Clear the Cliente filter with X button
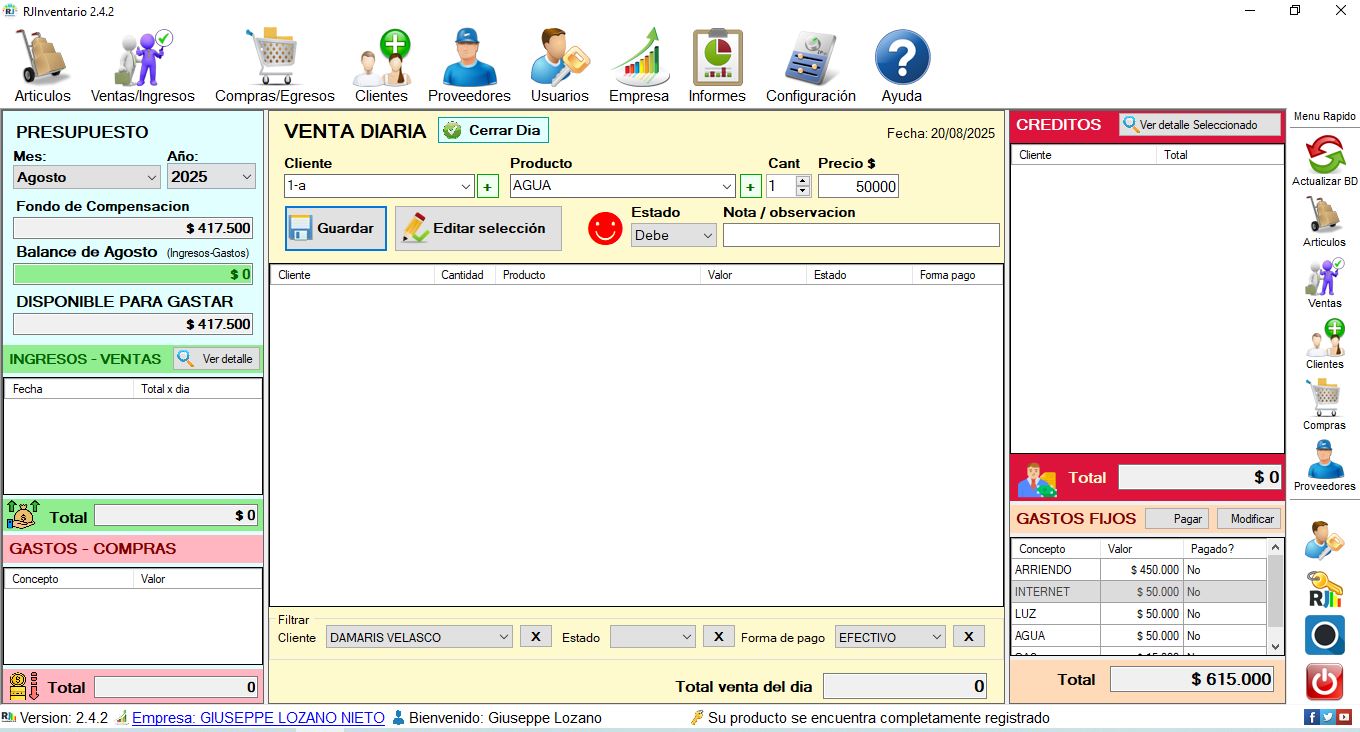This screenshot has width=1360, height=732. tap(535, 637)
